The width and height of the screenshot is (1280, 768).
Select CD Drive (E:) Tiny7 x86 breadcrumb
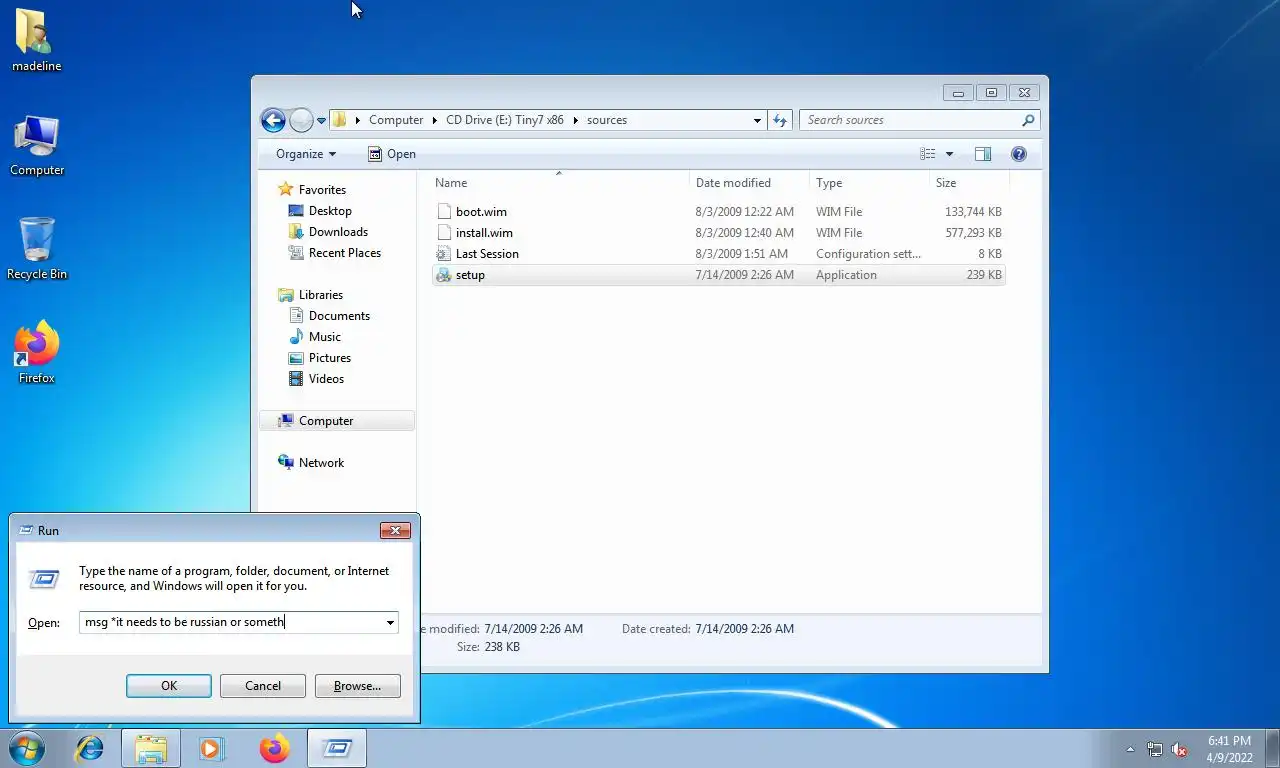pos(505,120)
